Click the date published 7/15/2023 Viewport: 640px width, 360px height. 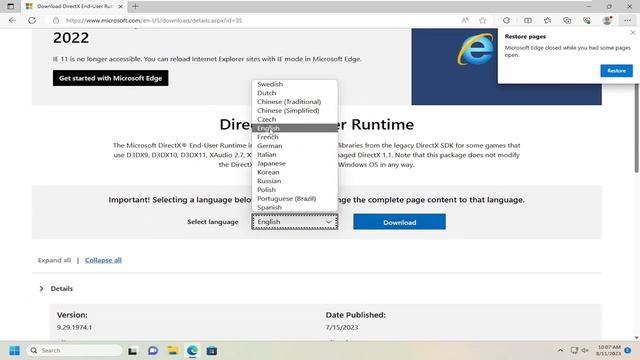(x=342, y=327)
